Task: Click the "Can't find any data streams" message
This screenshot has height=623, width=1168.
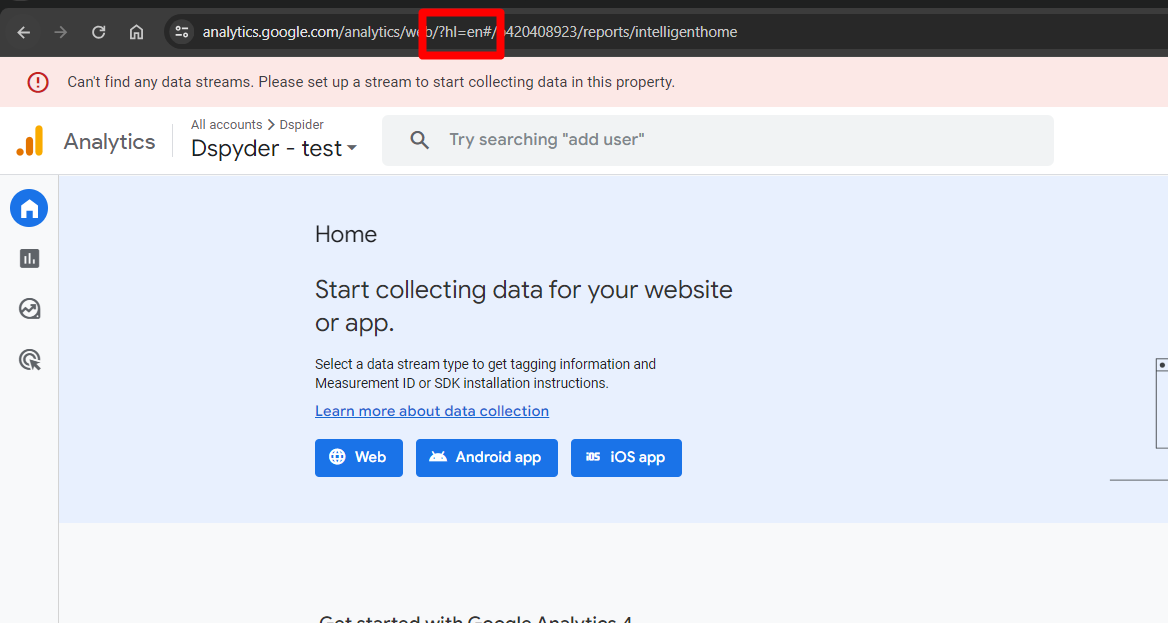Action: 371,82
